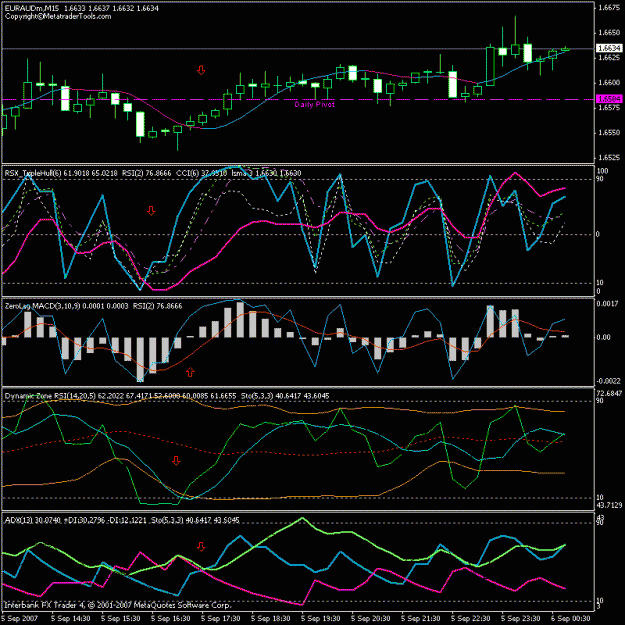Click the RSX_TripleHull(6) indicator label
Screen dimensions: 625x625
click(33, 173)
